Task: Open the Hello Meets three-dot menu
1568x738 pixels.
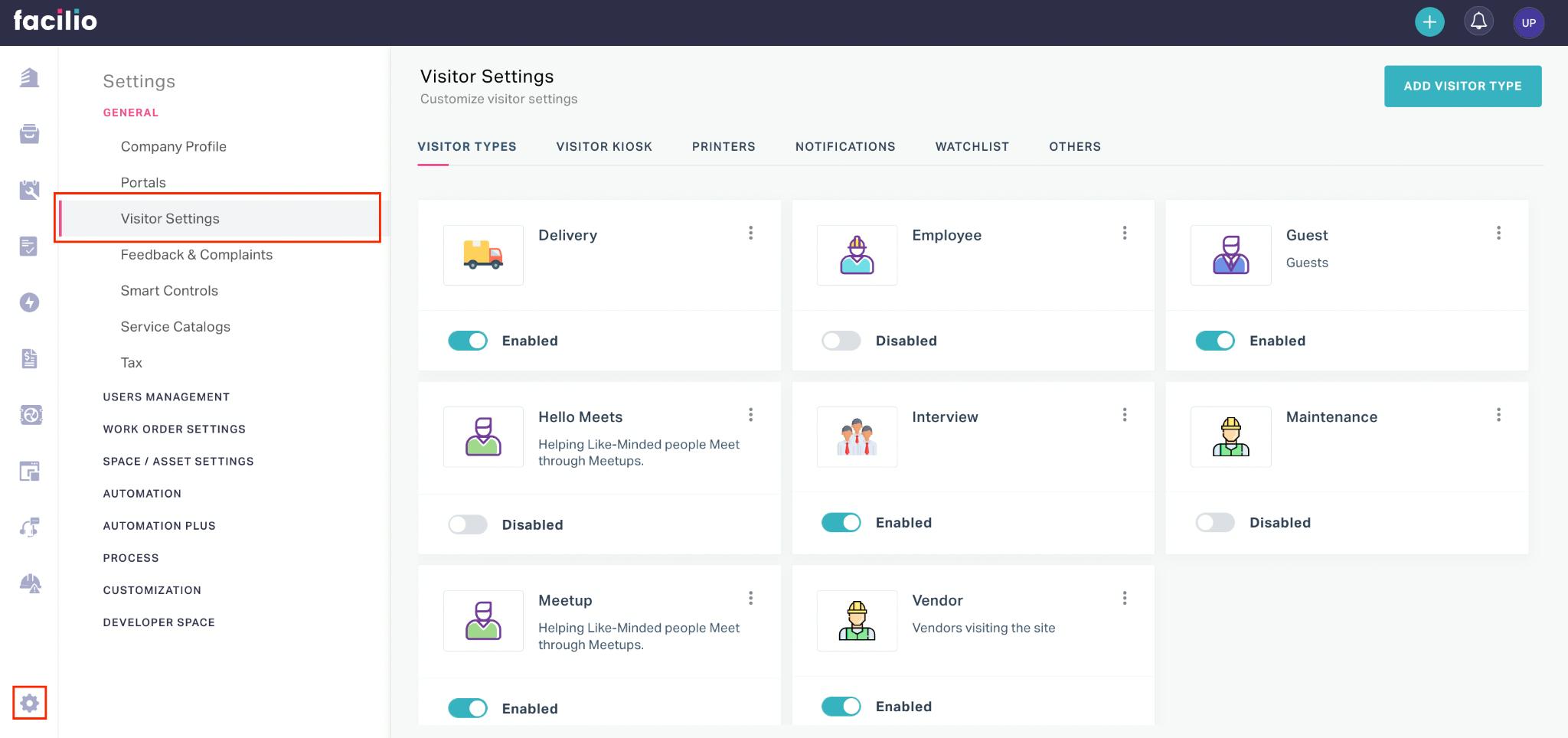Action: click(750, 414)
